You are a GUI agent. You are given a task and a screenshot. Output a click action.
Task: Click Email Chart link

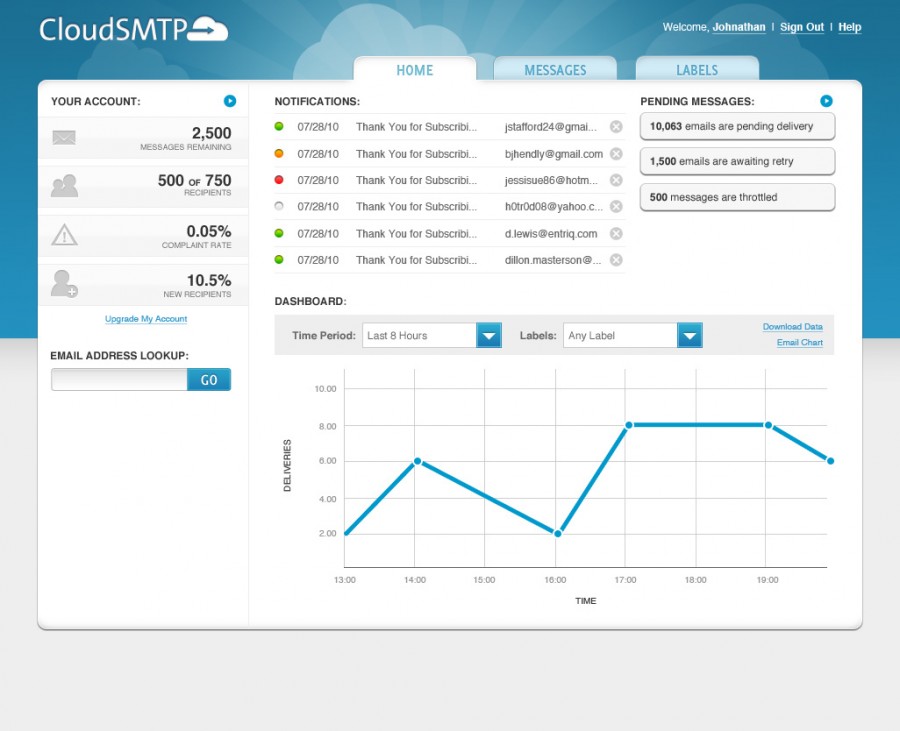tap(800, 343)
